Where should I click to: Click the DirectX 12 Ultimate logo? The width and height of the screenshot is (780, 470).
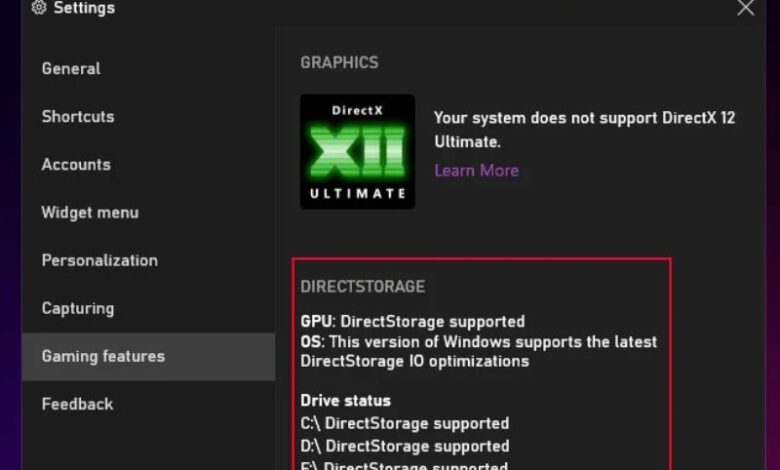[x=357, y=152]
